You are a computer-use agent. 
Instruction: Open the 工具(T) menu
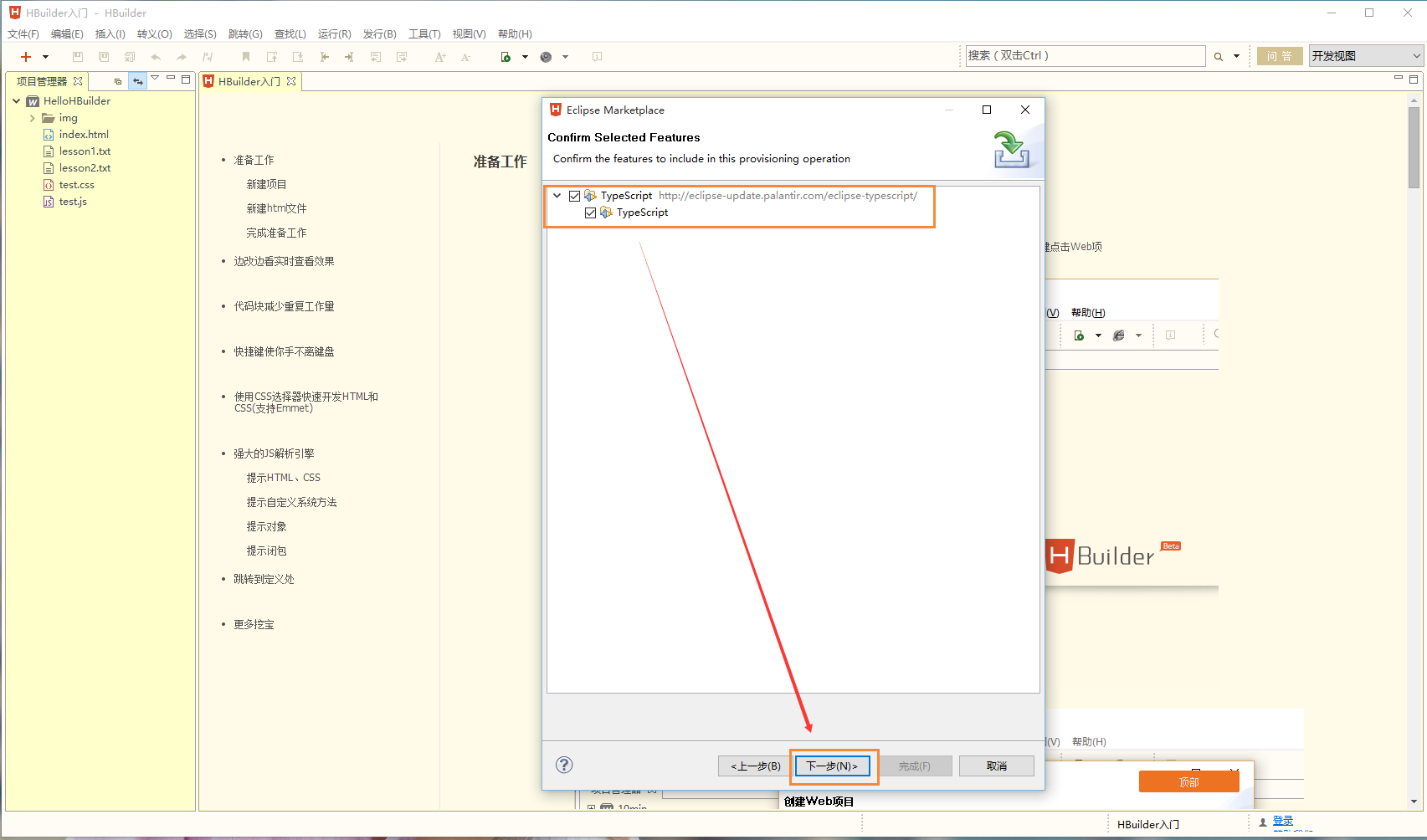(x=423, y=34)
